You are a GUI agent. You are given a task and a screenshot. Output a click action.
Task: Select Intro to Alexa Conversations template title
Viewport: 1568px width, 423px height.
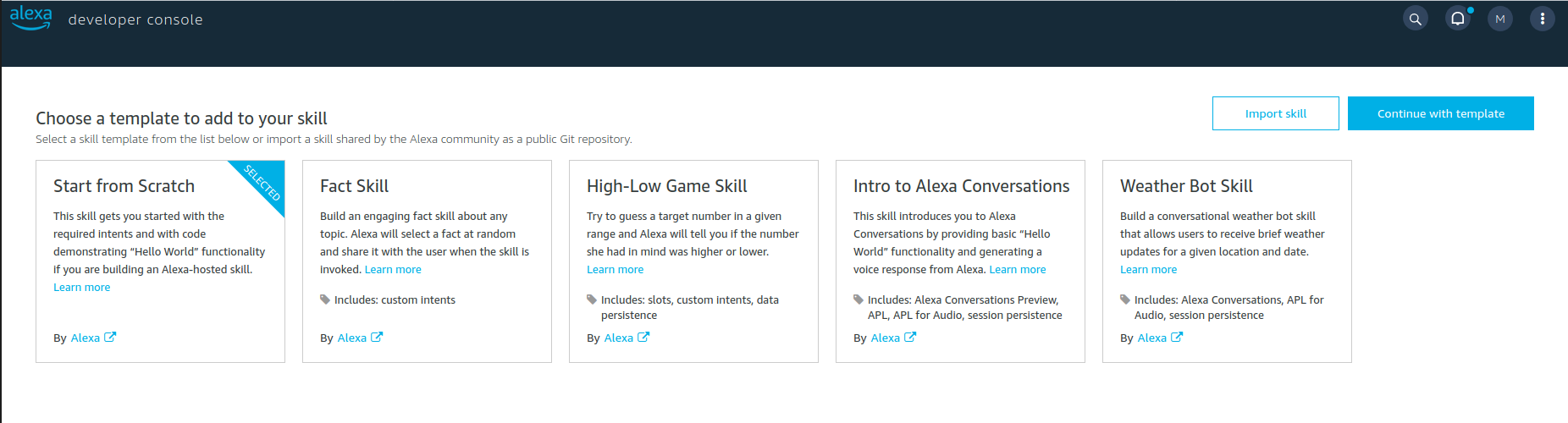962,186
